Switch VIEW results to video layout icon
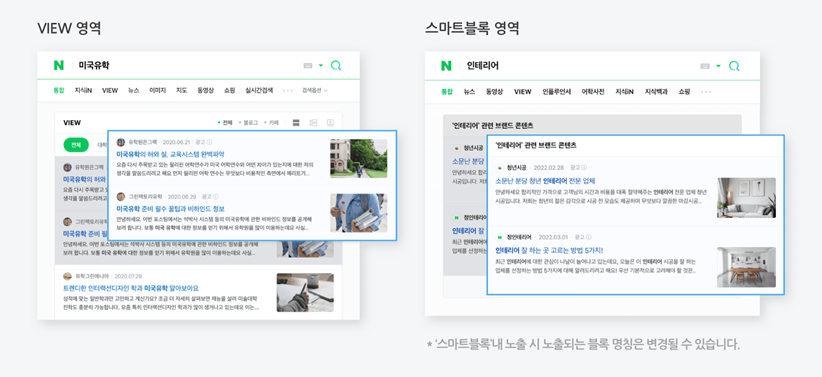This screenshot has width=822, height=377. [x=330, y=123]
